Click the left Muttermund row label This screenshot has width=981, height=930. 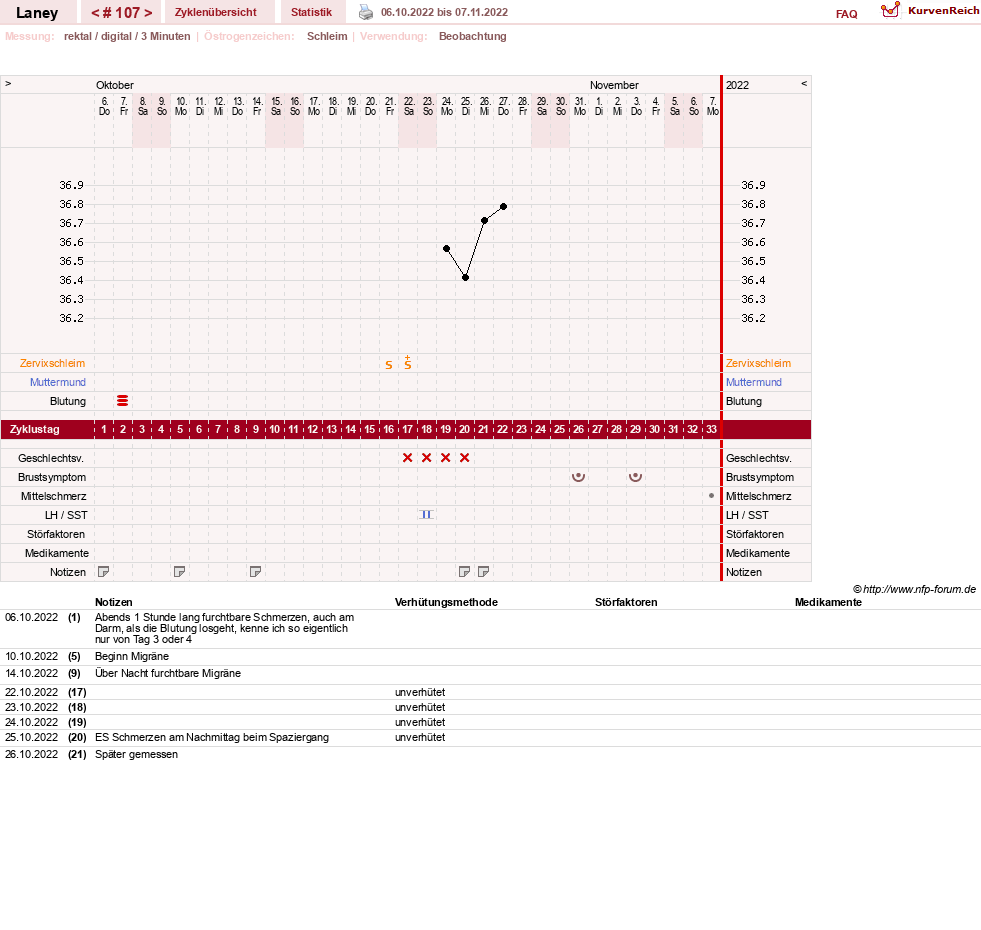point(58,382)
